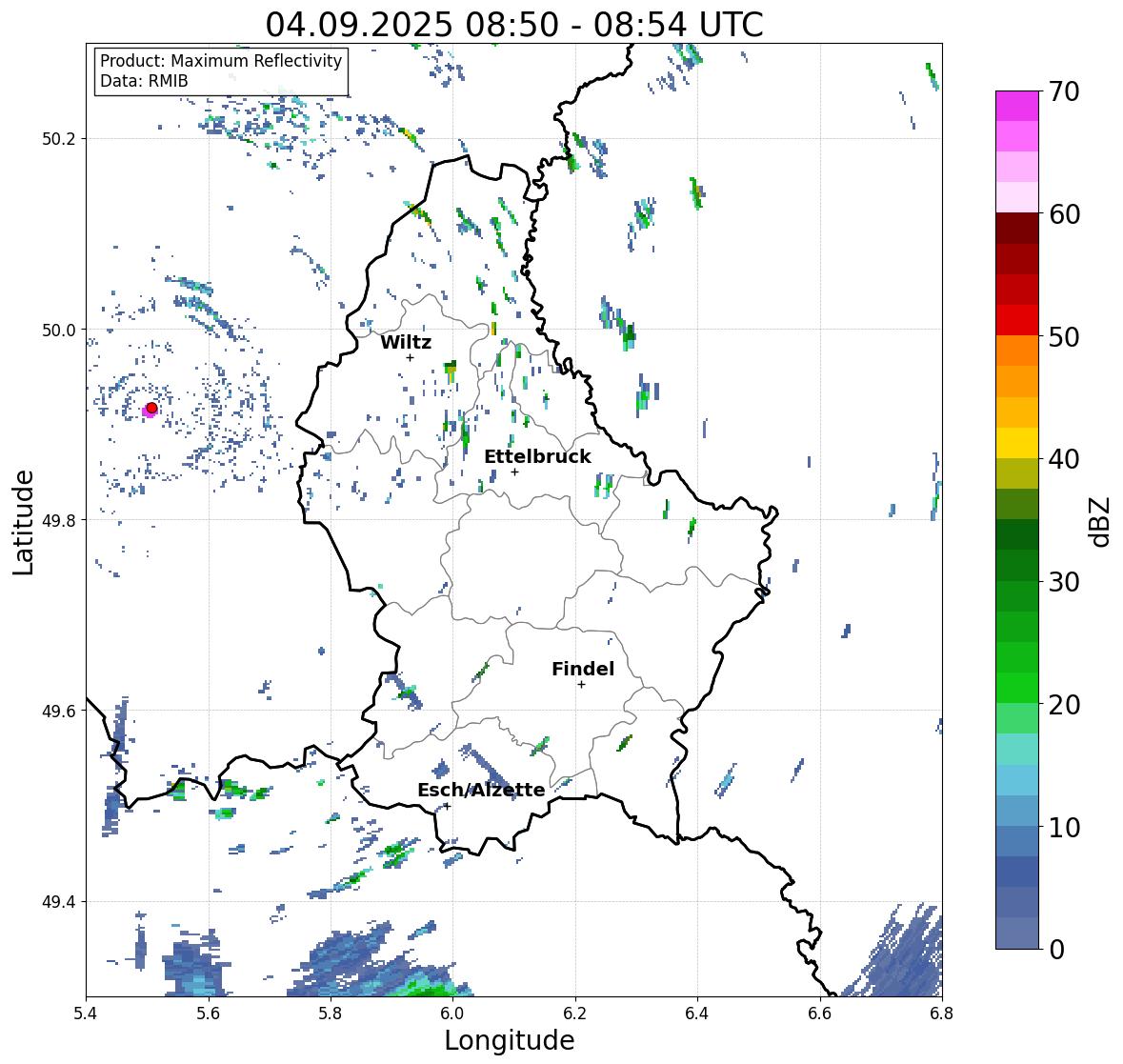Click the bright red 50 dBZ colorbar segment
This screenshot has width=1123, height=1064.
[x=1017, y=321]
